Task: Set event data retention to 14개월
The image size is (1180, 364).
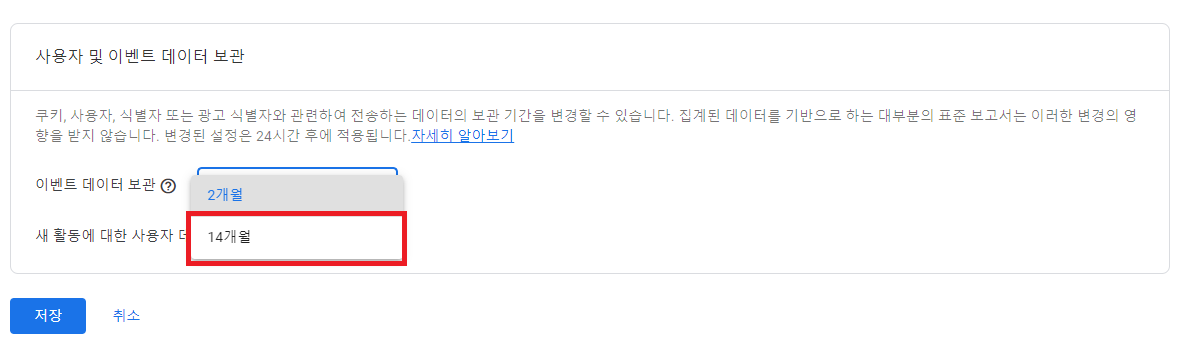Action: 297,236
